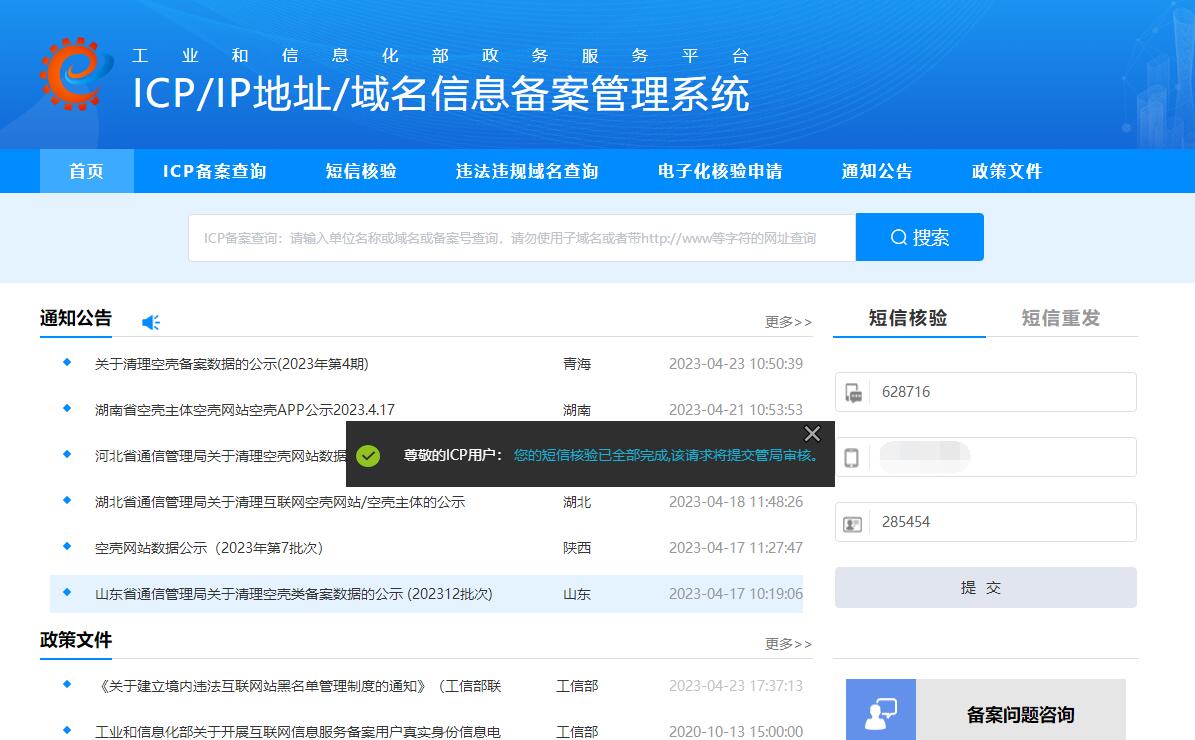Focus the ICP备案查询 search input field
The height and width of the screenshot is (740, 1195).
pyautogui.click(x=521, y=238)
